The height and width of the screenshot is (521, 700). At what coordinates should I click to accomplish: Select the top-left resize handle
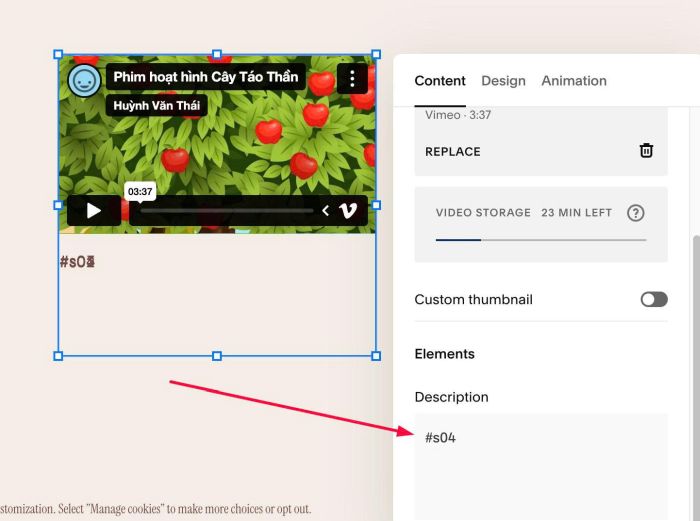tap(58, 54)
